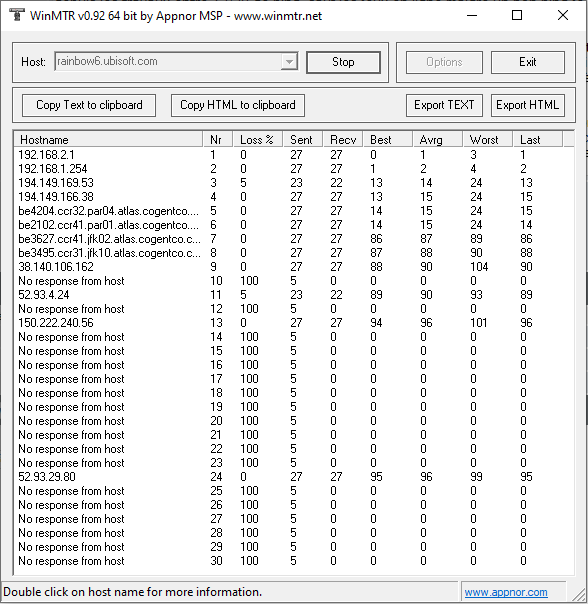This screenshot has width=588, height=604.
Task: Sort by the Hostname column header
Action: (108, 139)
